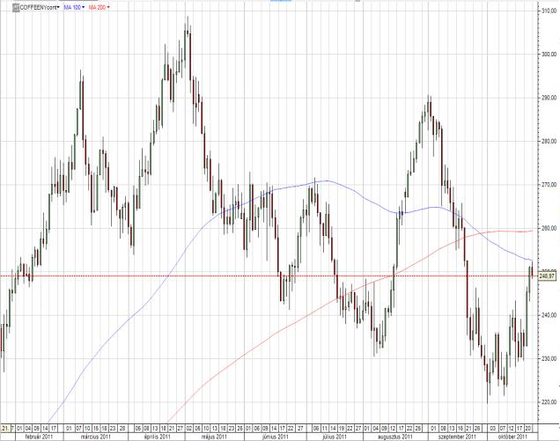
Task: Expand the MA 100 indicator dropdown
Action: coord(84,7)
